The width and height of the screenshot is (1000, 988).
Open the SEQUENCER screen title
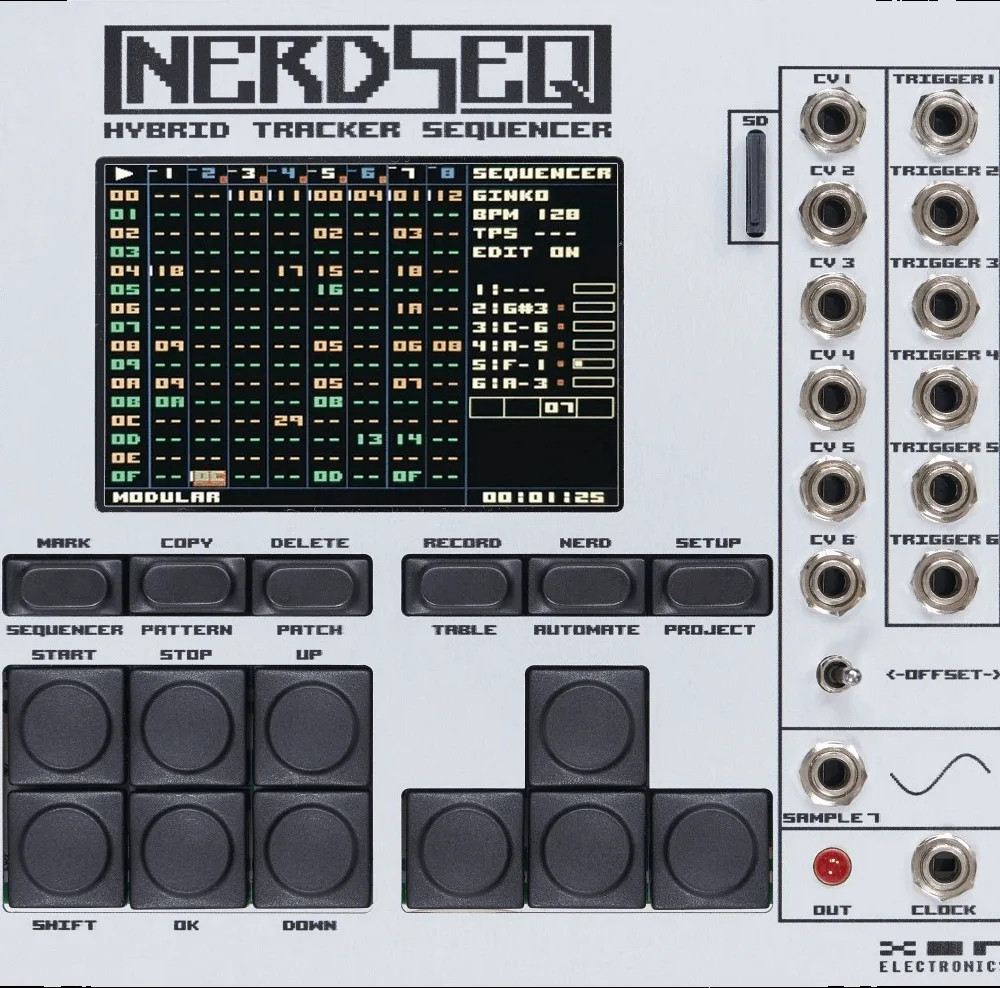pos(541,173)
